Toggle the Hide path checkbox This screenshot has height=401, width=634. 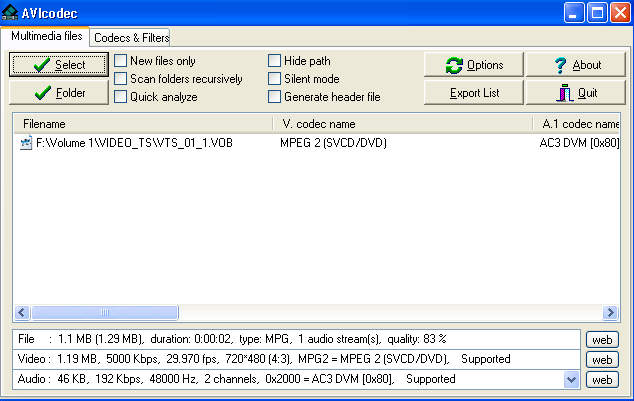coord(274,61)
